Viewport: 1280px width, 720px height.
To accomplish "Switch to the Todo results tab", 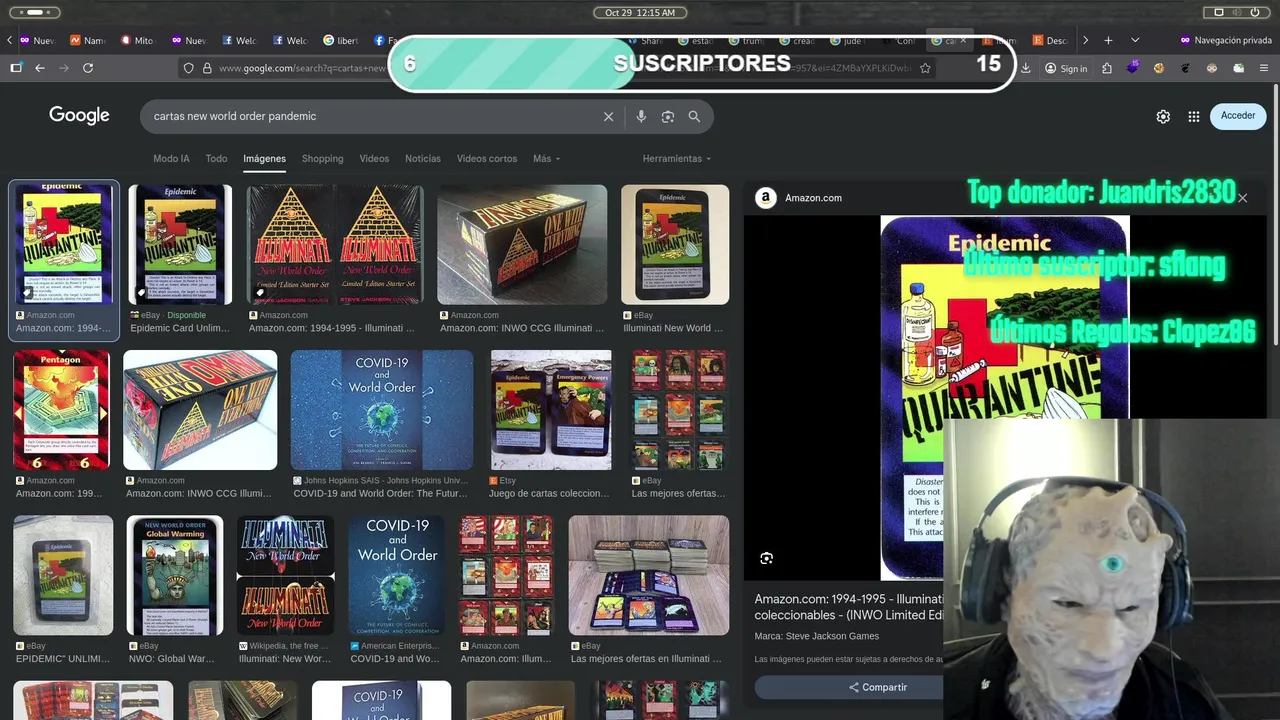I will pyautogui.click(x=216, y=158).
